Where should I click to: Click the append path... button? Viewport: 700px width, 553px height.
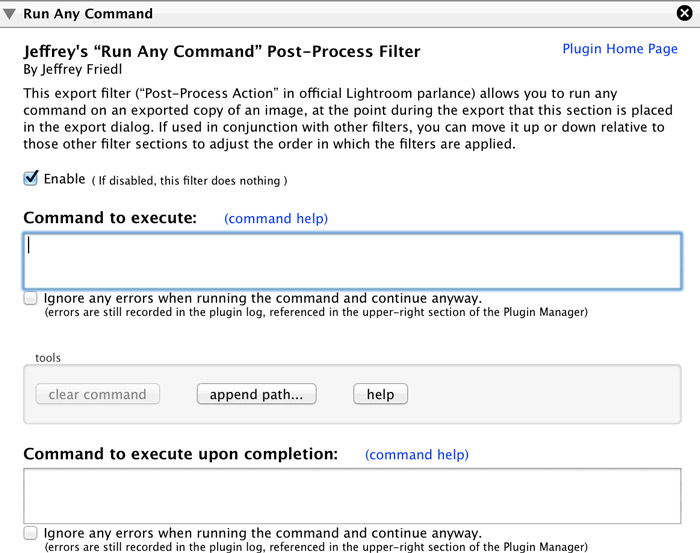257,394
